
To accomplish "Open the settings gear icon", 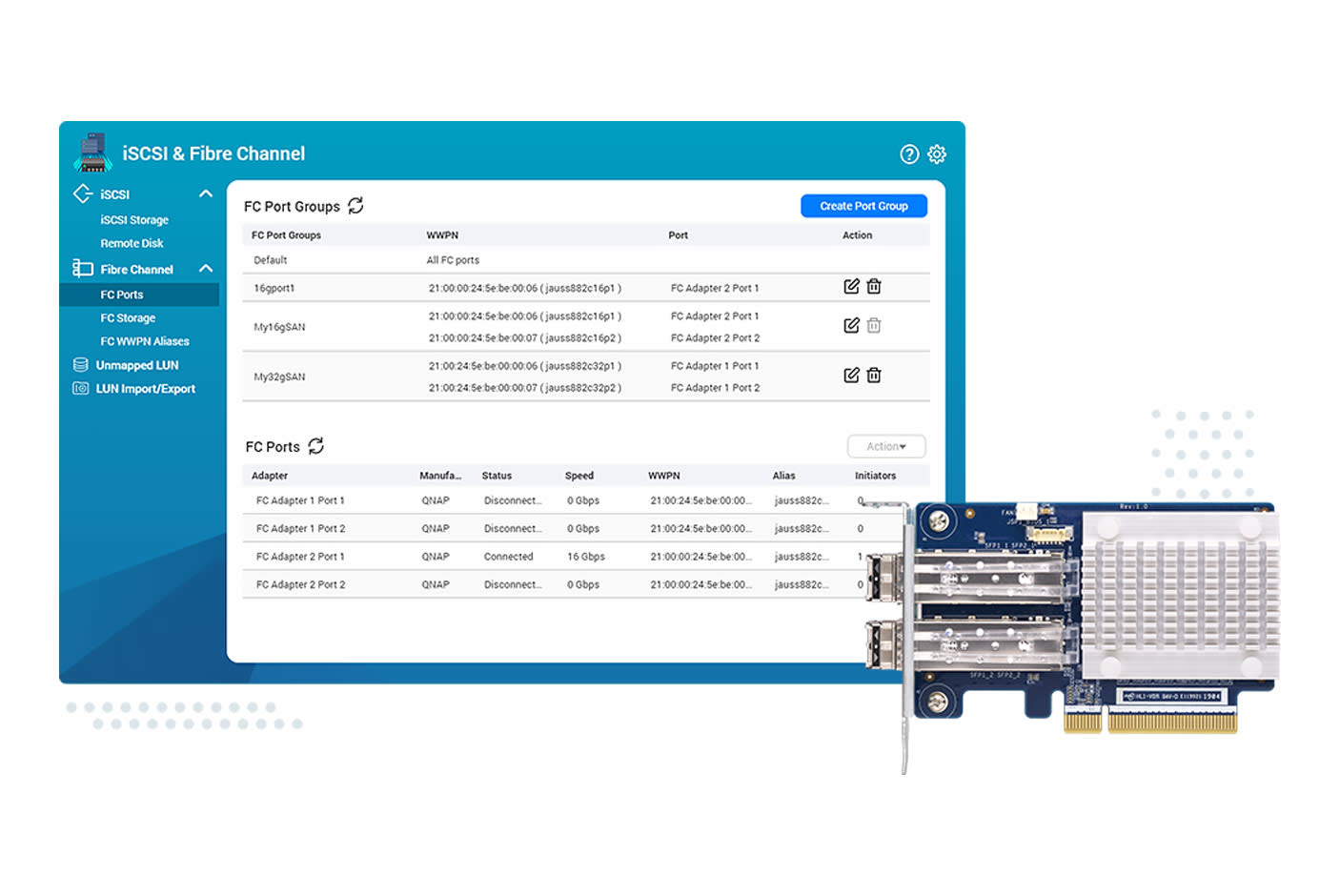I will (937, 153).
